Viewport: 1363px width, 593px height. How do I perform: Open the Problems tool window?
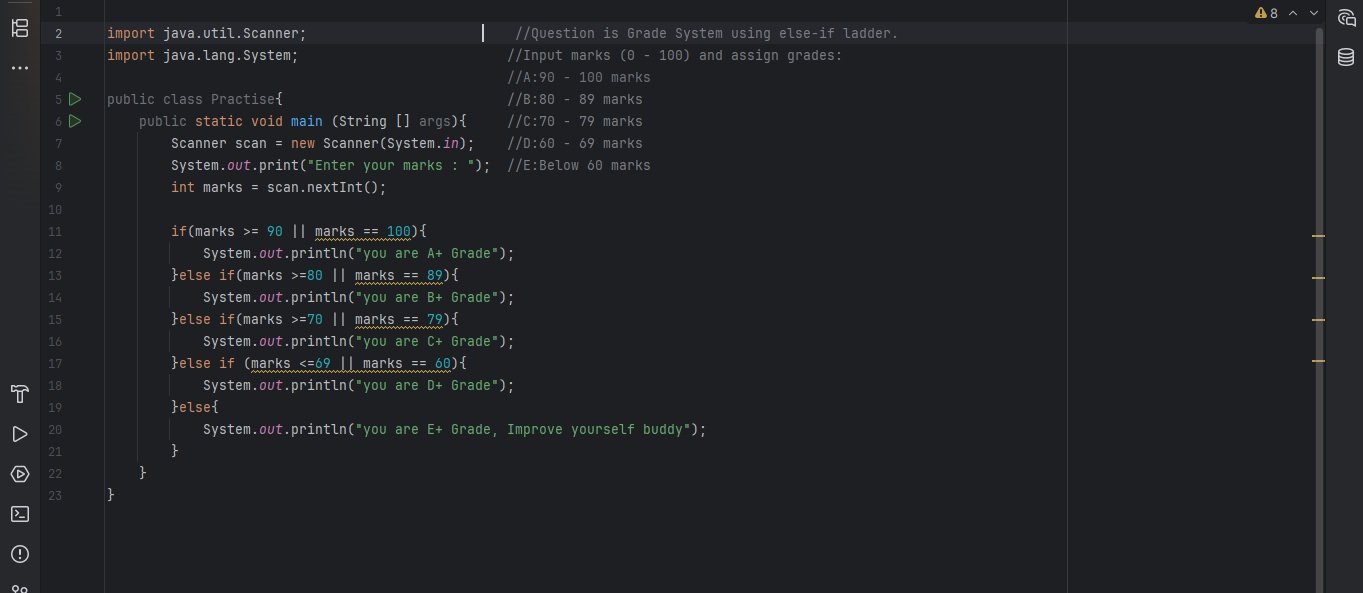coord(19,554)
